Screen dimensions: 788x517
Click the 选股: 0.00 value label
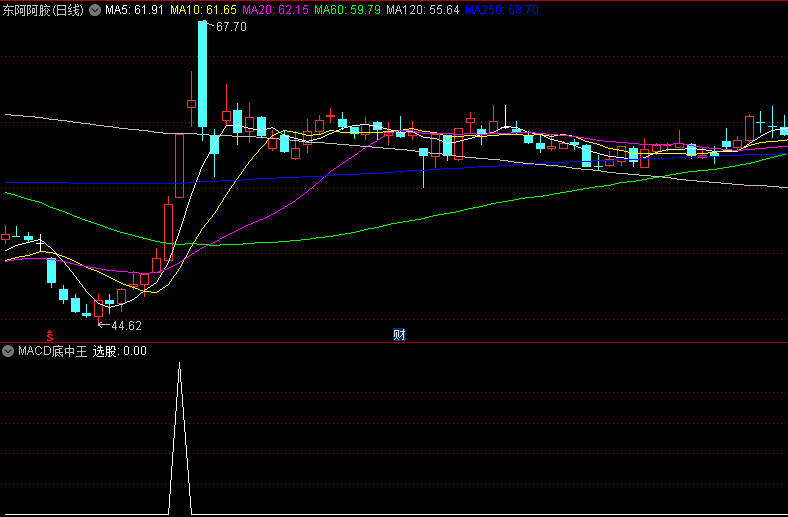tap(120, 351)
